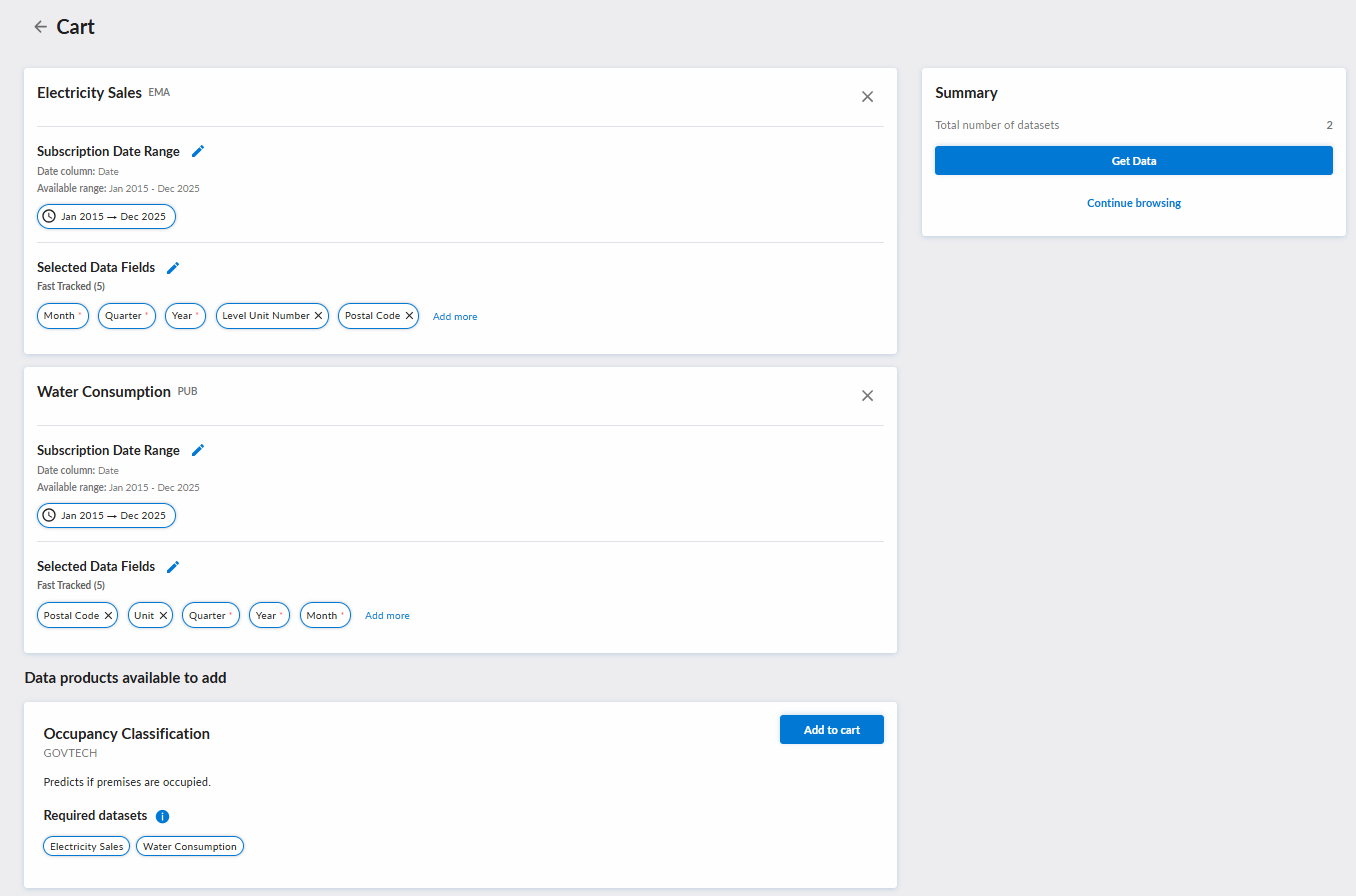Select the Year chip in Water Consumption
This screenshot has width=1356, height=896.
[269, 616]
